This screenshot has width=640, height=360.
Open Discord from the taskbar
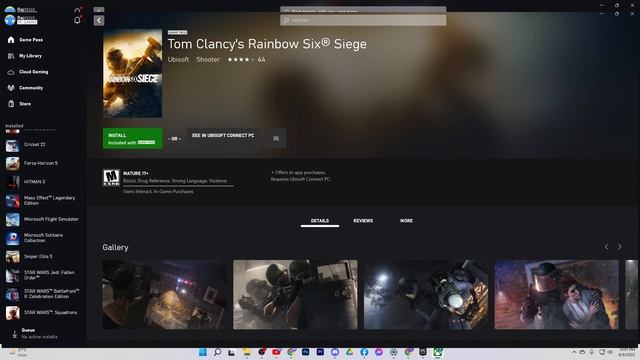point(335,352)
